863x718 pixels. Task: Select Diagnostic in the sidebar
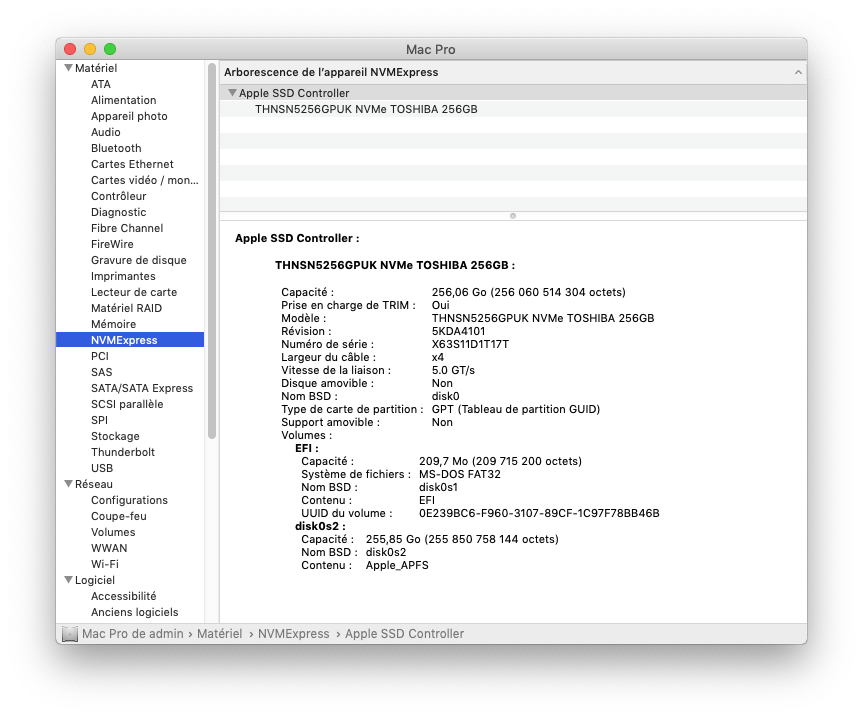(x=119, y=212)
